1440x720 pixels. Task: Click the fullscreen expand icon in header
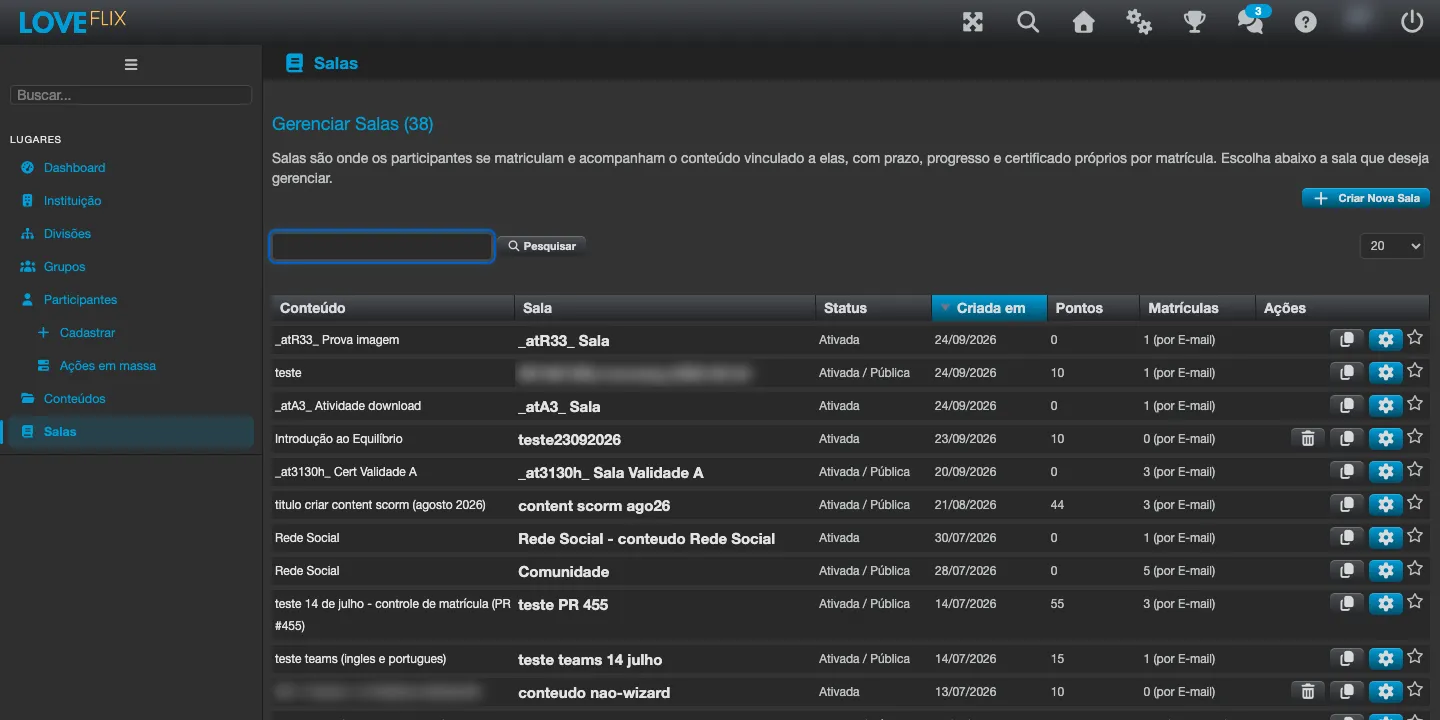pyautogui.click(x=973, y=22)
